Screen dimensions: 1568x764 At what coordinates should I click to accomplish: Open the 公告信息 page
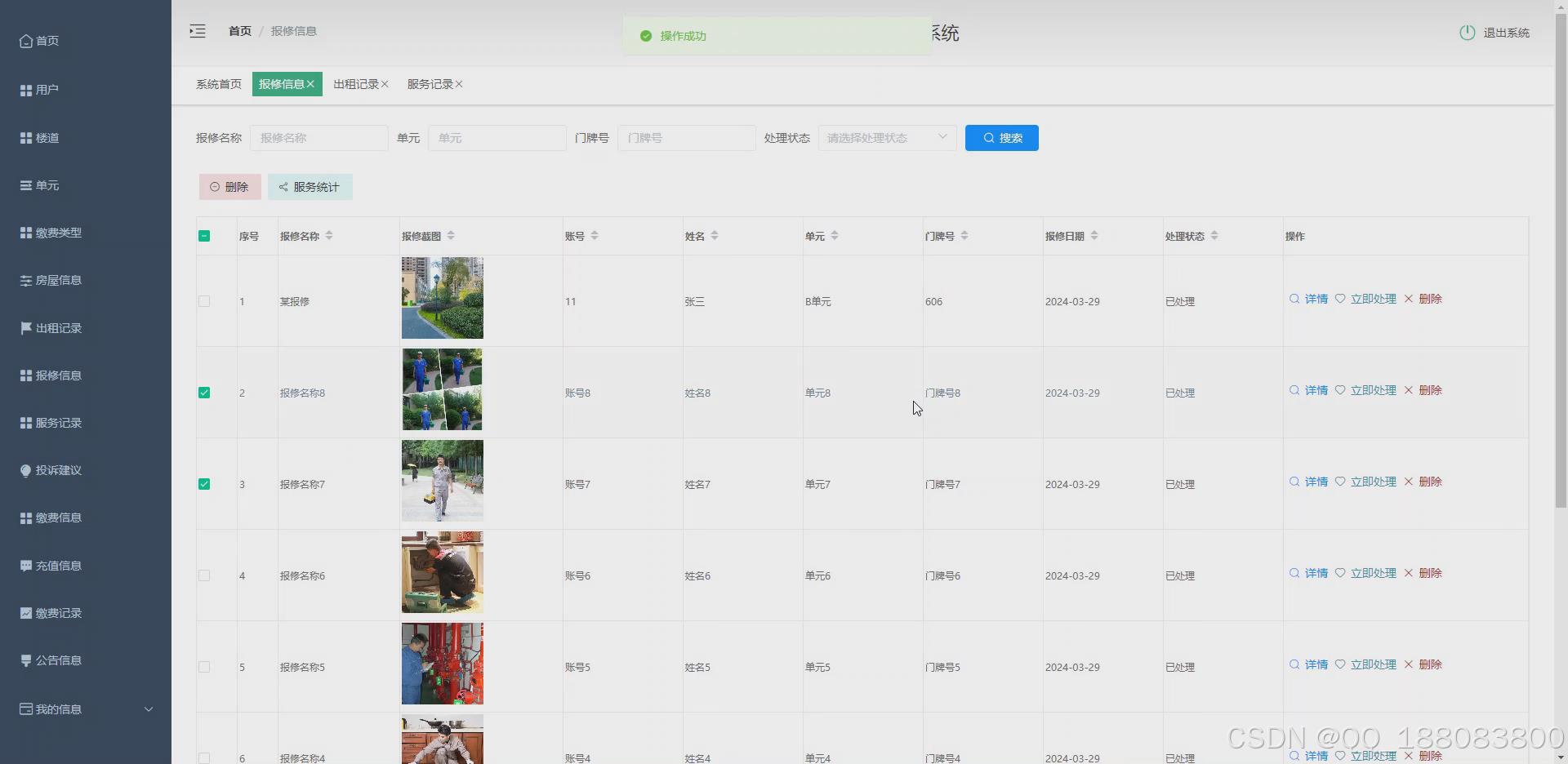pos(57,660)
